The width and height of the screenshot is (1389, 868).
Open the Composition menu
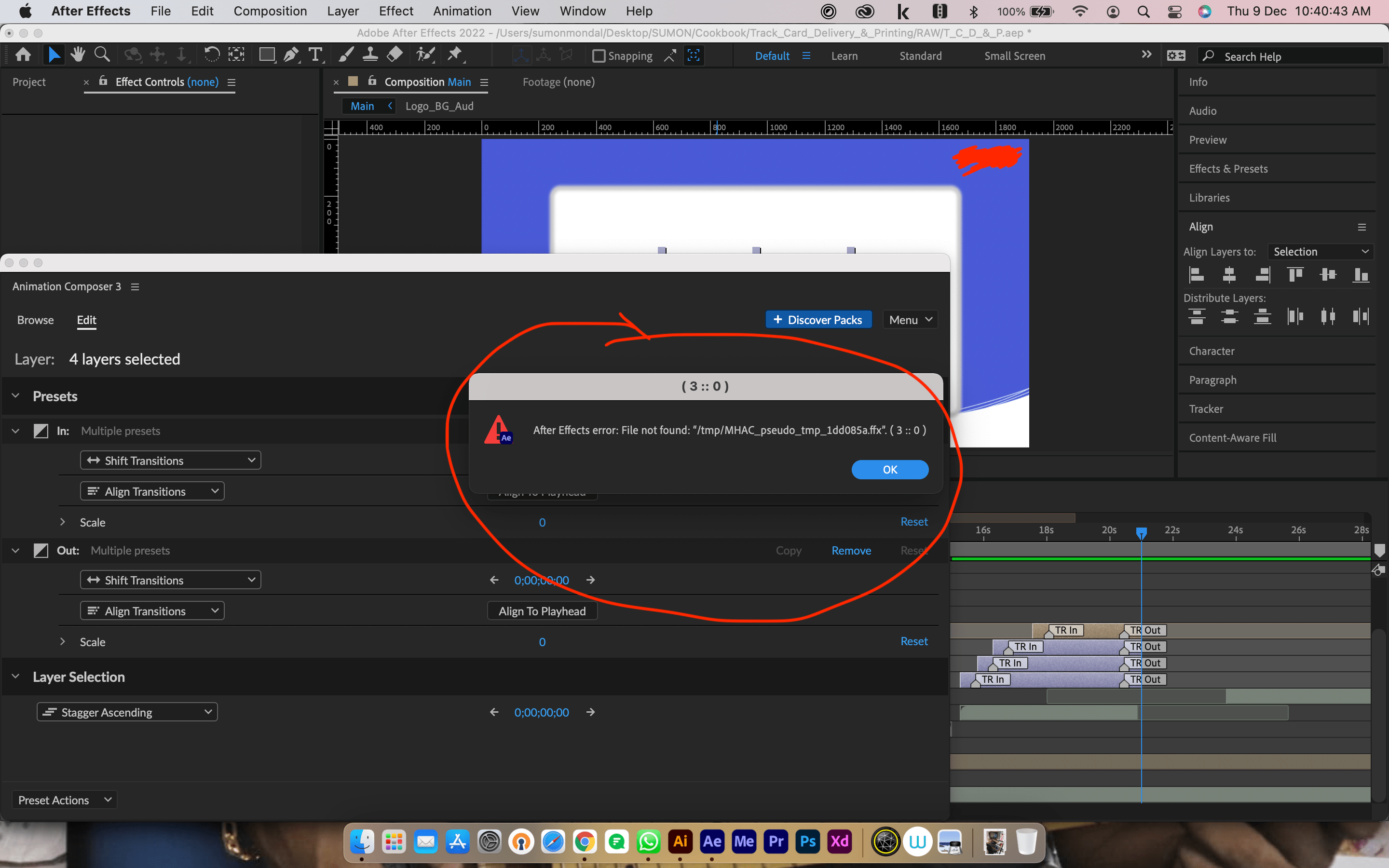(271, 11)
